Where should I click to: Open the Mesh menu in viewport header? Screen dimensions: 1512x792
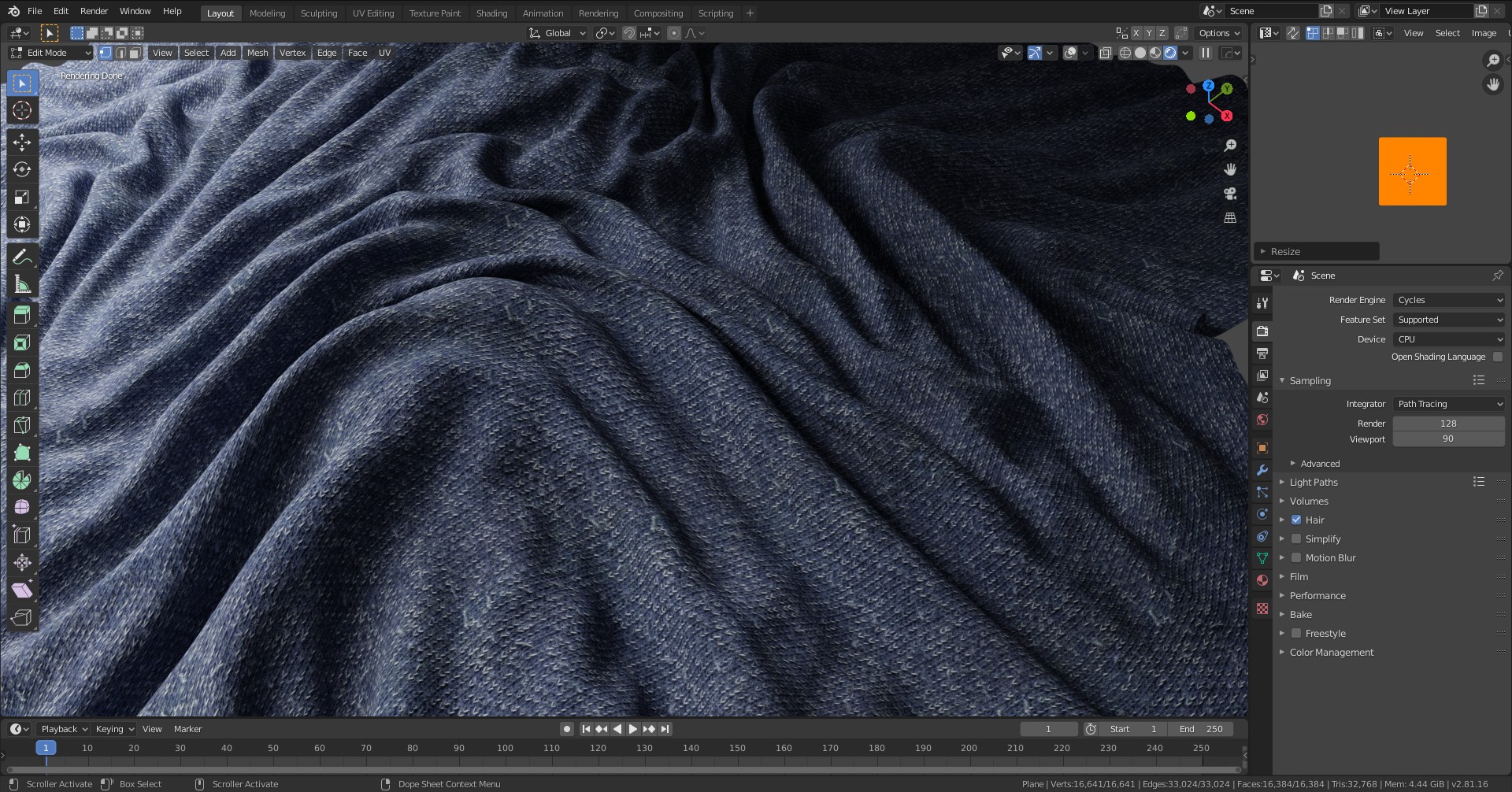(x=258, y=53)
